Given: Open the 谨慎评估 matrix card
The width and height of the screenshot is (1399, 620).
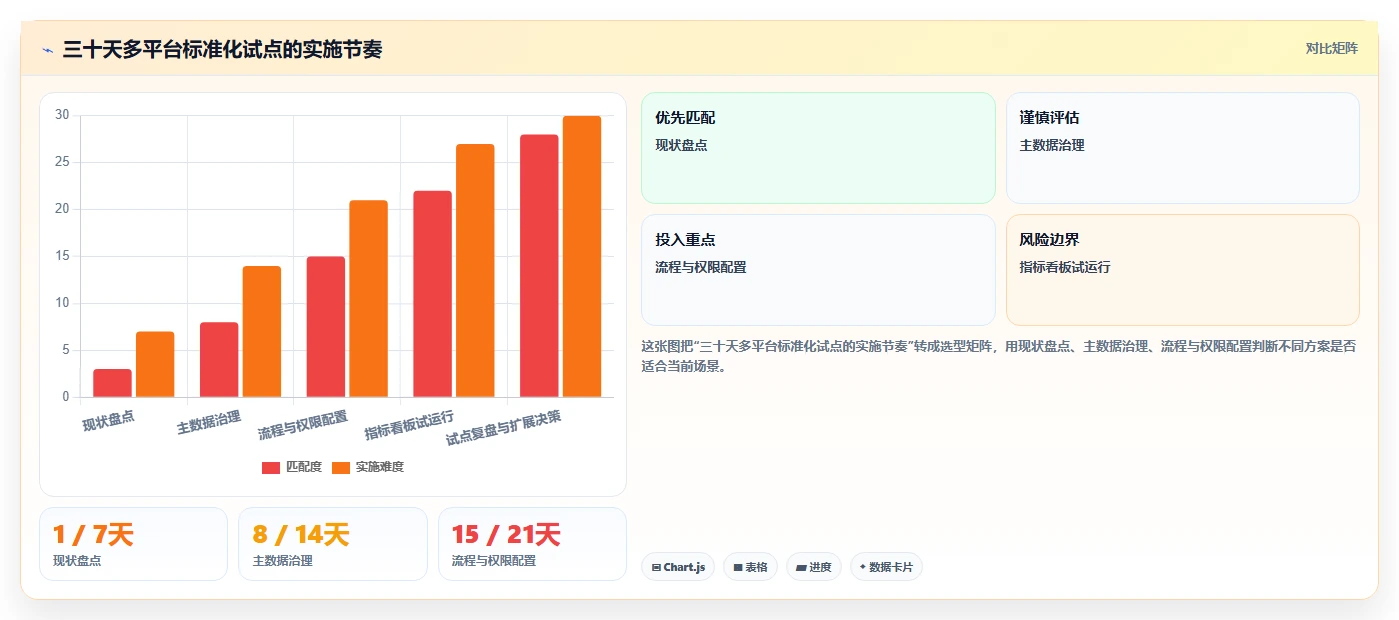Looking at the screenshot, I should click(x=1182, y=148).
